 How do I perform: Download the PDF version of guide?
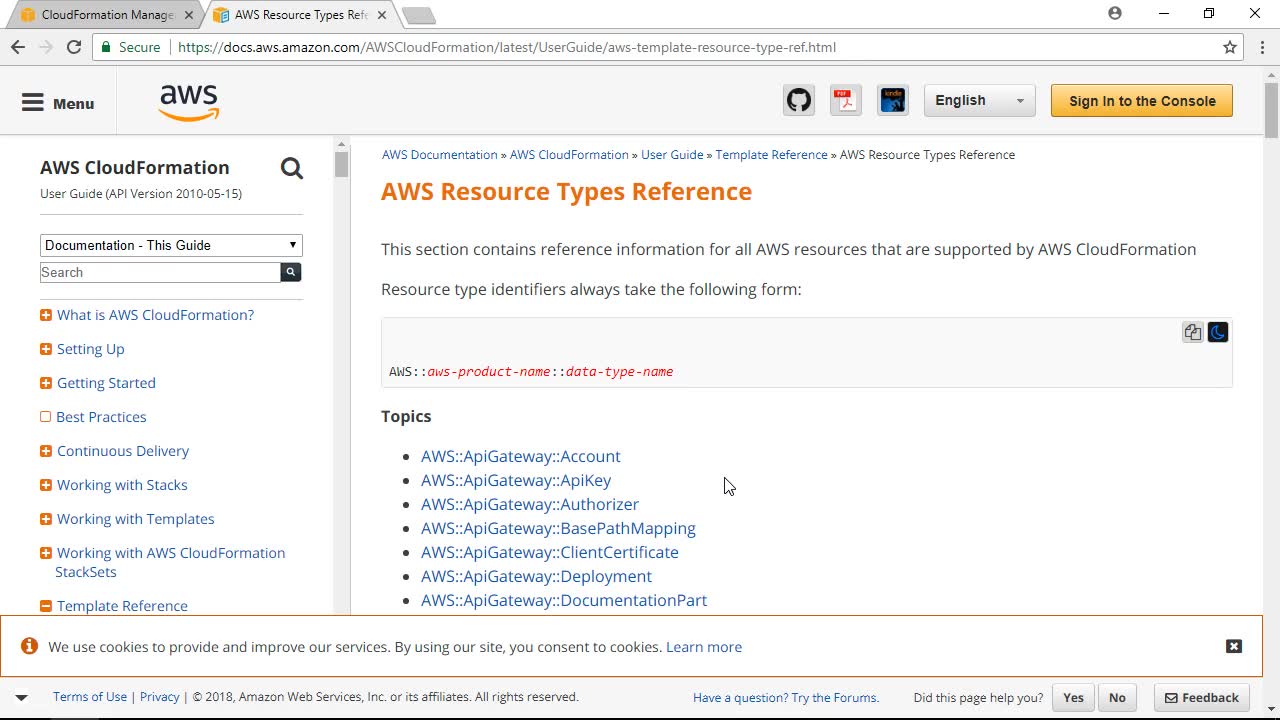click(x=846, y=101)
